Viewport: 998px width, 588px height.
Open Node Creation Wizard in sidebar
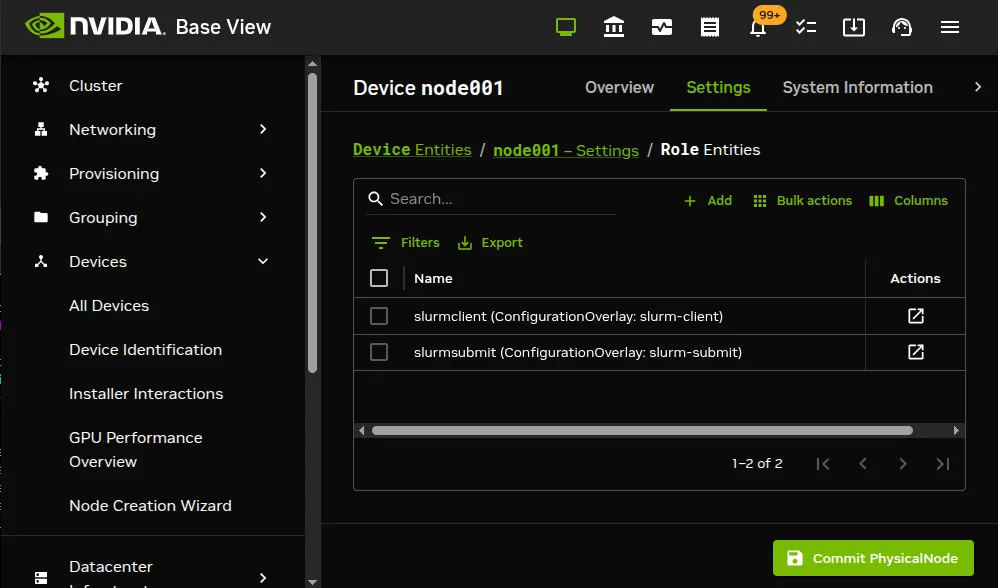[x=150, y=505]
